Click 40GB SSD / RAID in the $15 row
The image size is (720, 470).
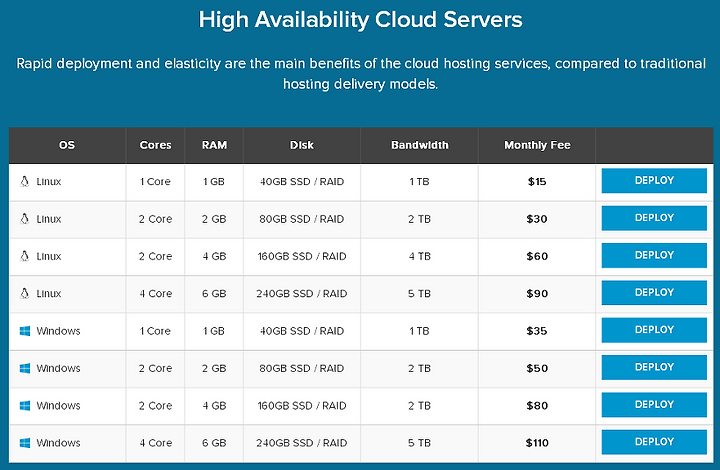(x=302, y=181)
